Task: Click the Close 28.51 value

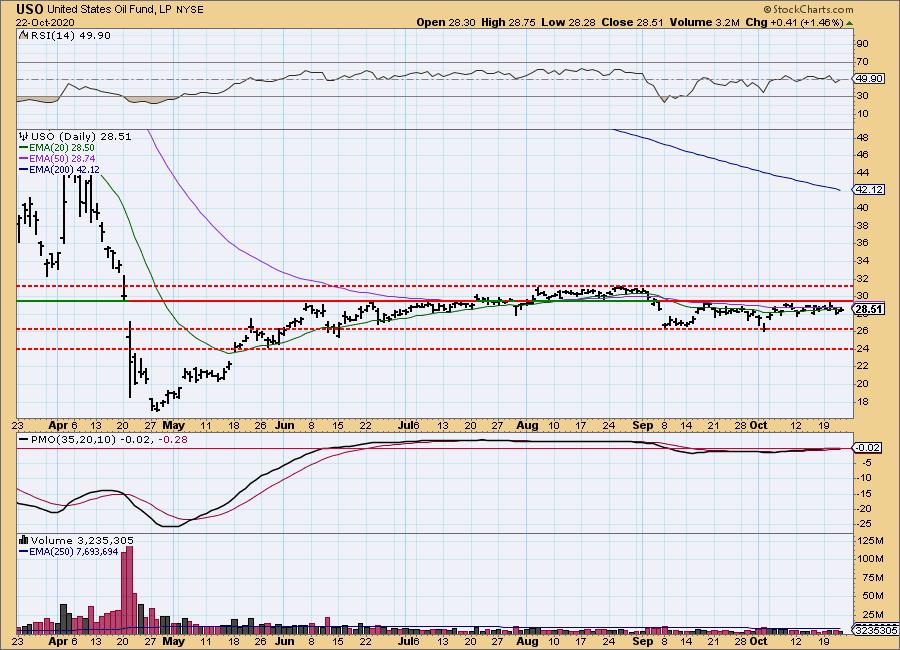Action: (x=633, y=22)
